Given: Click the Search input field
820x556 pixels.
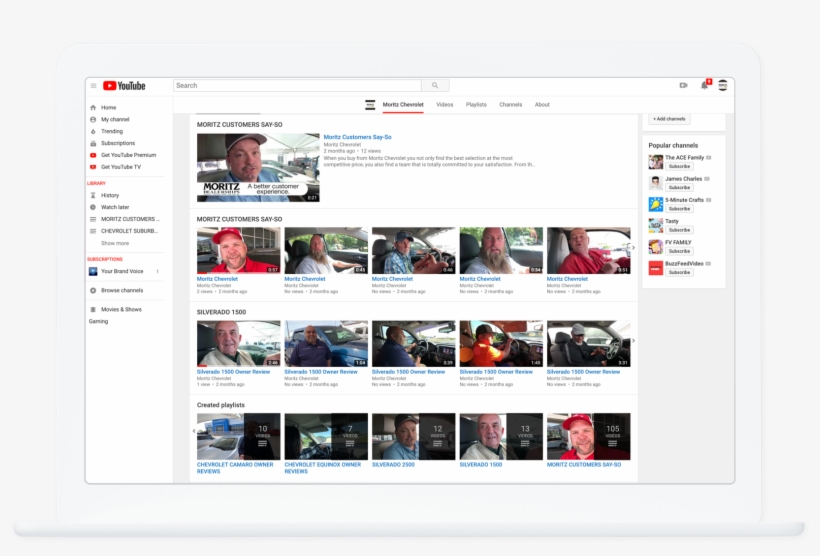Looking at the screenshot, I should tap(297, 85).
